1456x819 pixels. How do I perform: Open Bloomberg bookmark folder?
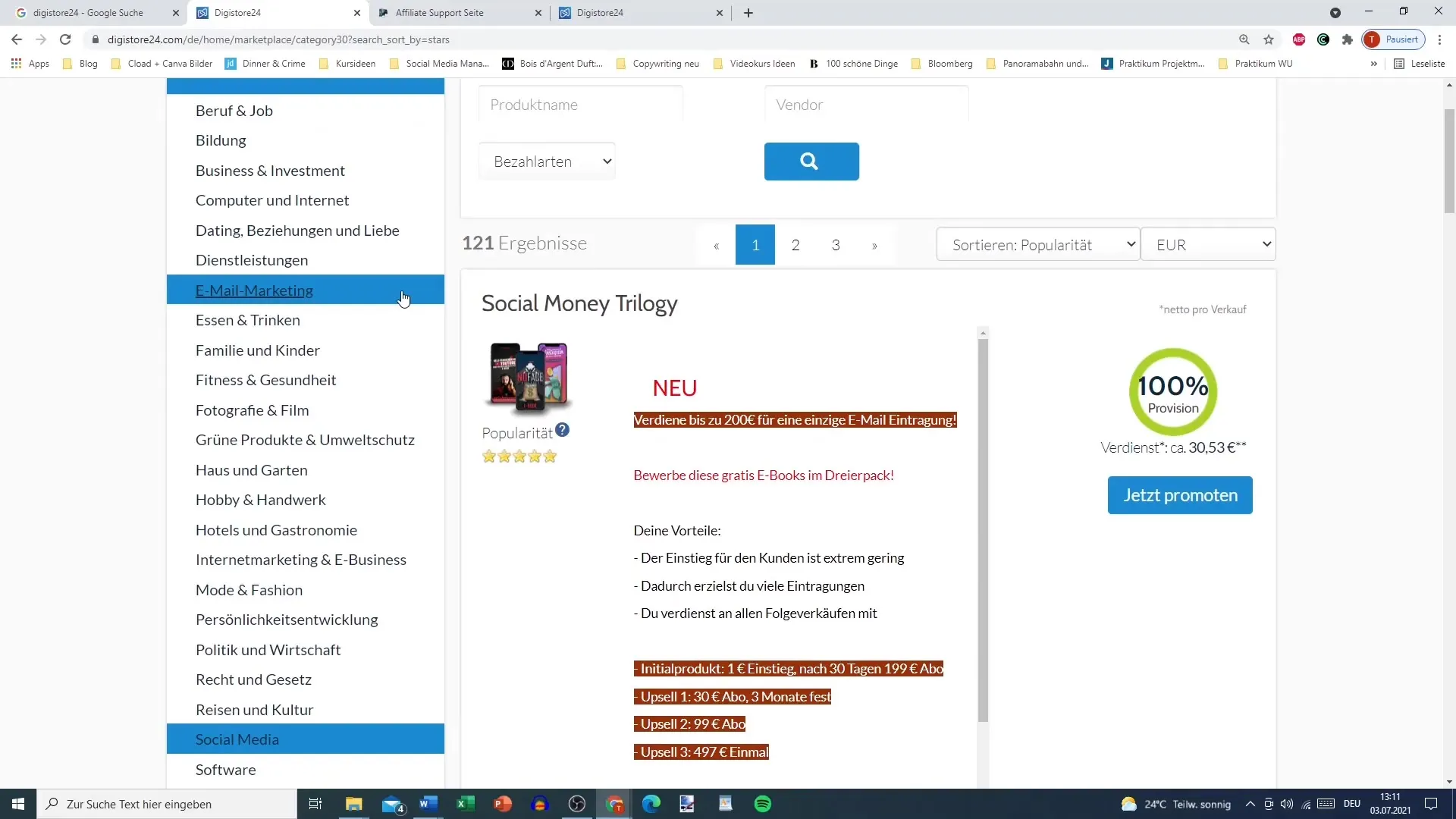pyautogui.click(x=942, y=64)
